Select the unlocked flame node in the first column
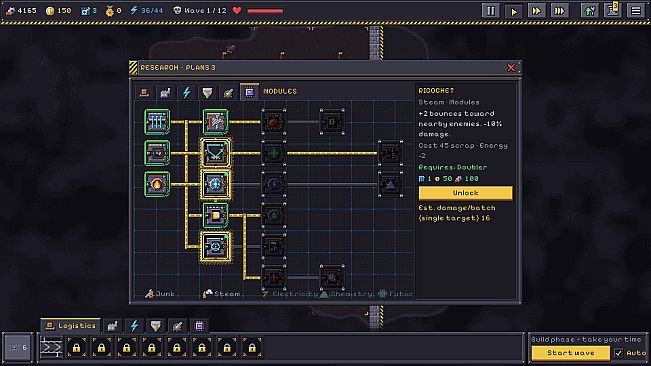The width and height of the screenshot is (651, 366). (157, 184)
